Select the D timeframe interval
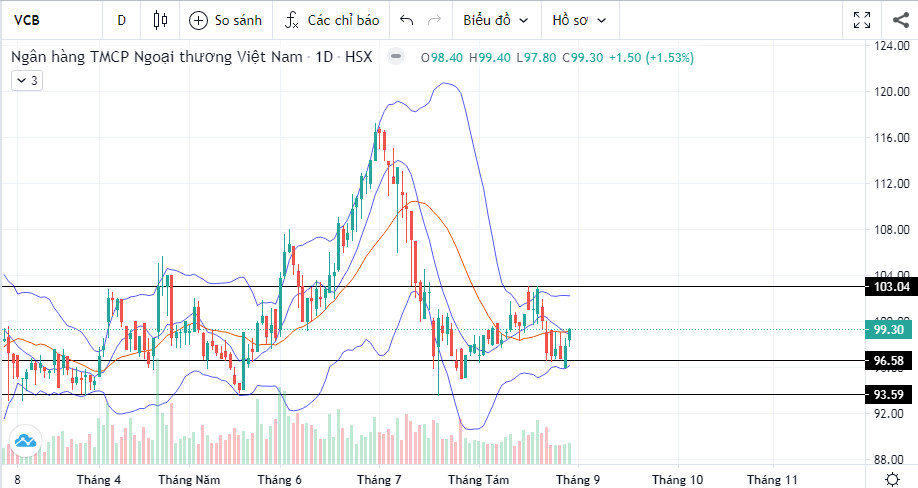The image size is (918, 488). pyautogui.click(x=121, y=20)
